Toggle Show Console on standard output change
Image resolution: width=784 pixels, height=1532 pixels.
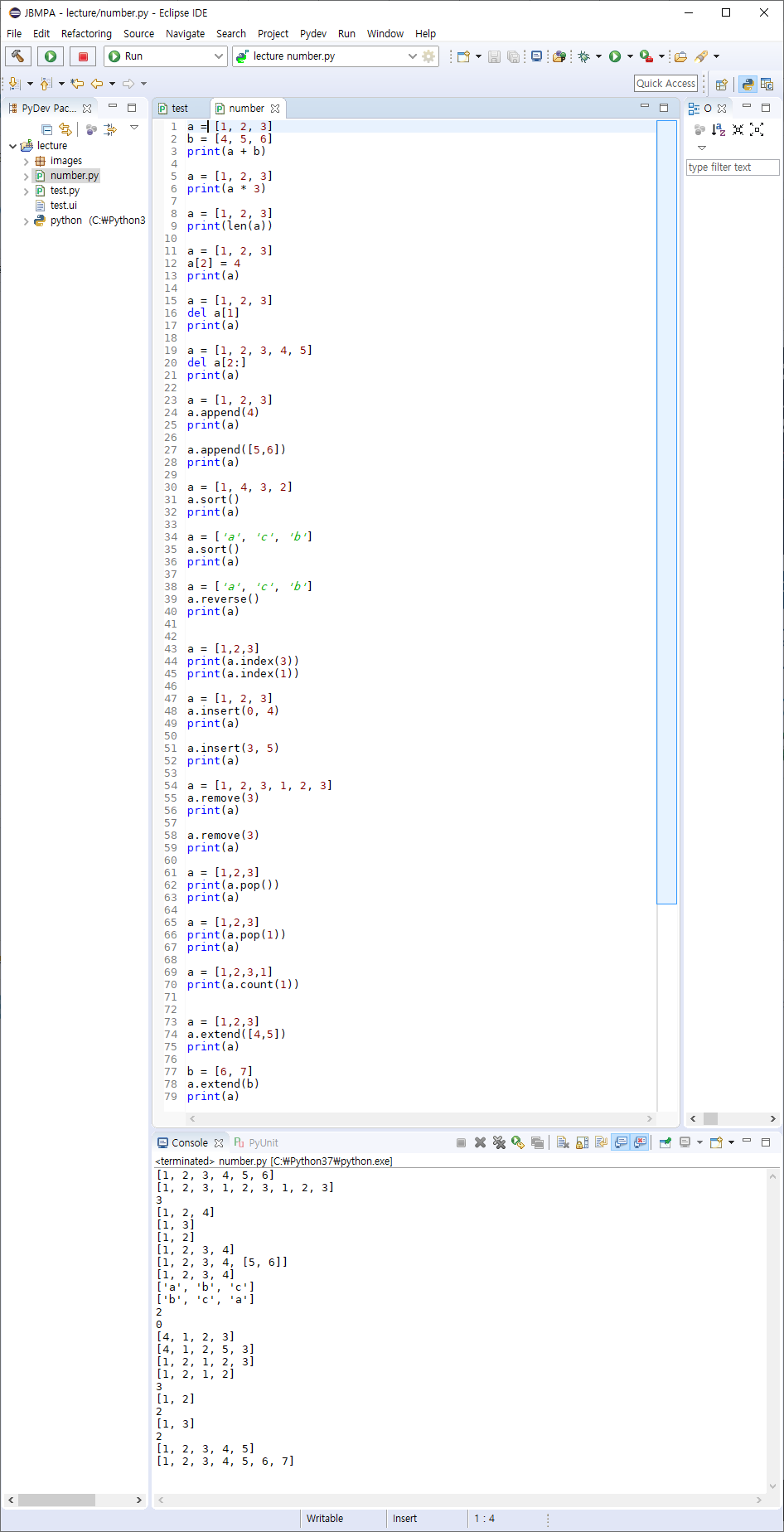point(621,1142)
